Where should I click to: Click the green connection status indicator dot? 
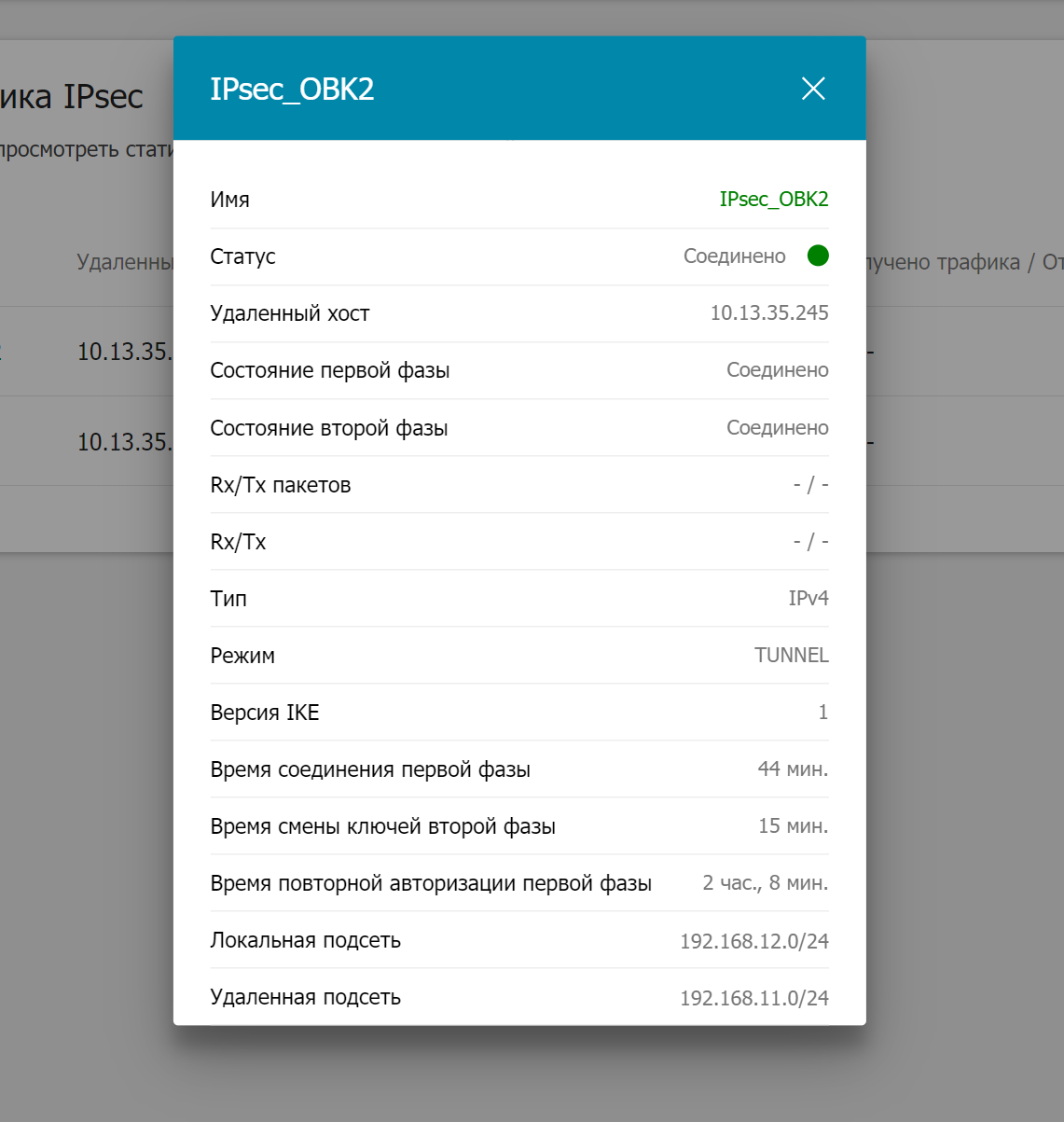pyautogui.click(x=818, y=256)
